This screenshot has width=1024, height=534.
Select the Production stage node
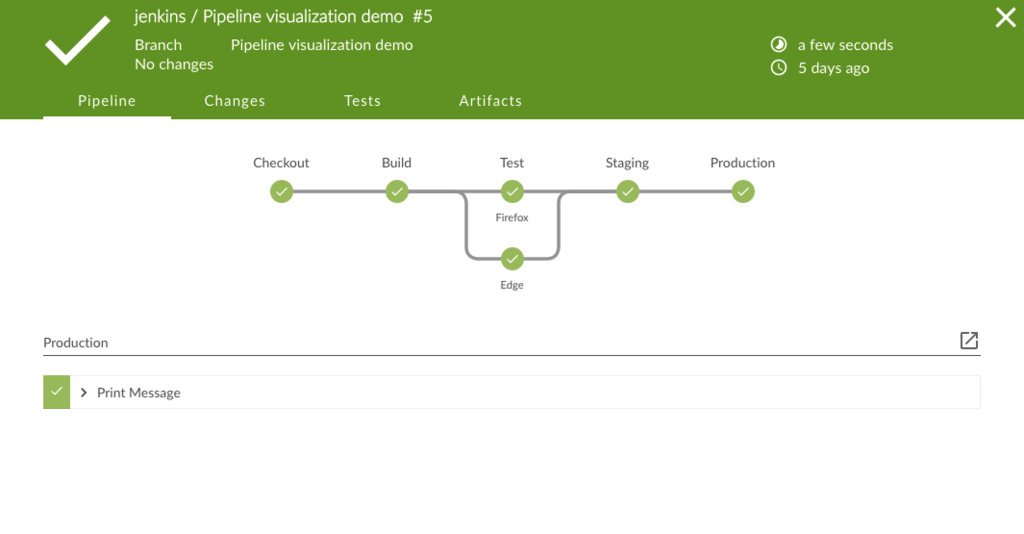click(742, 191)
